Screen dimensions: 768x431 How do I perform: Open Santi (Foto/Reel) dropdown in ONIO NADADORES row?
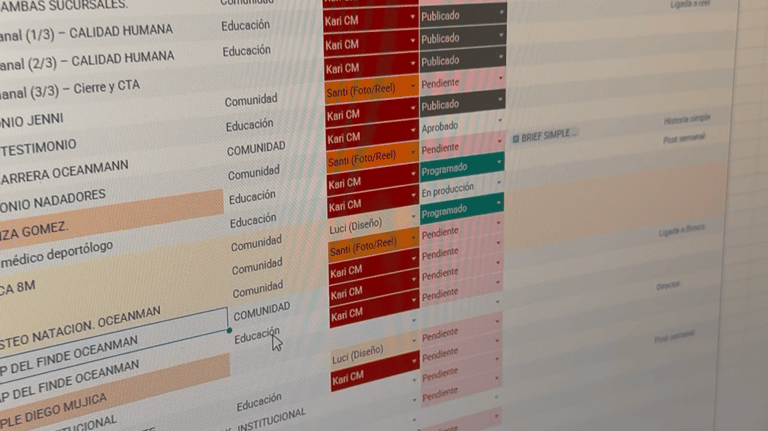coord(372,158)
